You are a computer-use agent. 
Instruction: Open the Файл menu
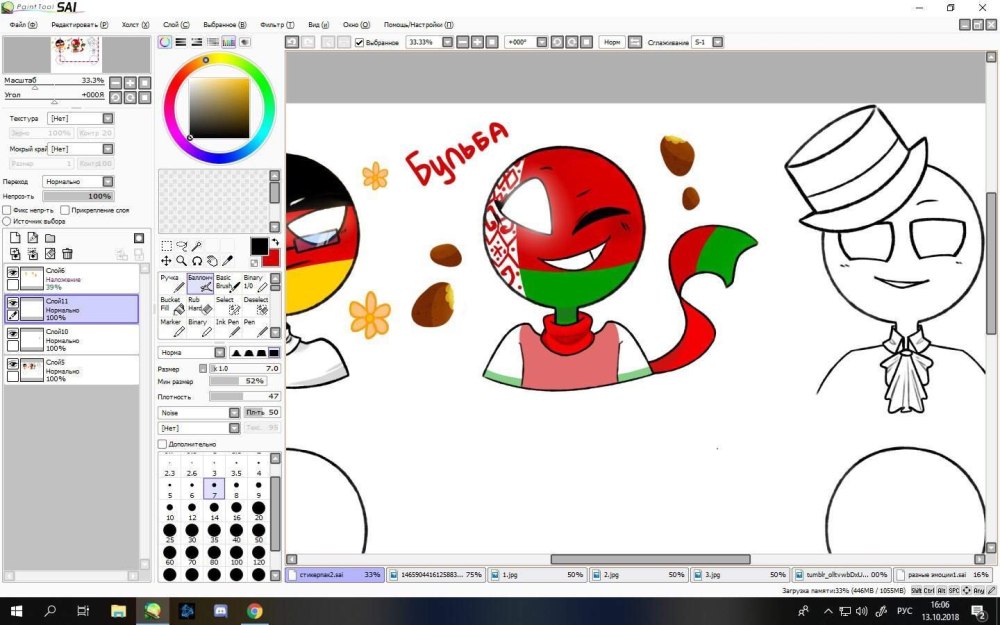coord(24,25)
